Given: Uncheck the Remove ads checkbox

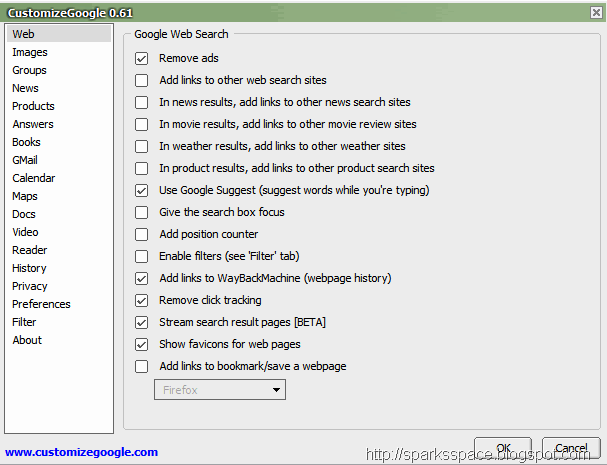Looking at the screenshot, I should (x=142, y=59).
